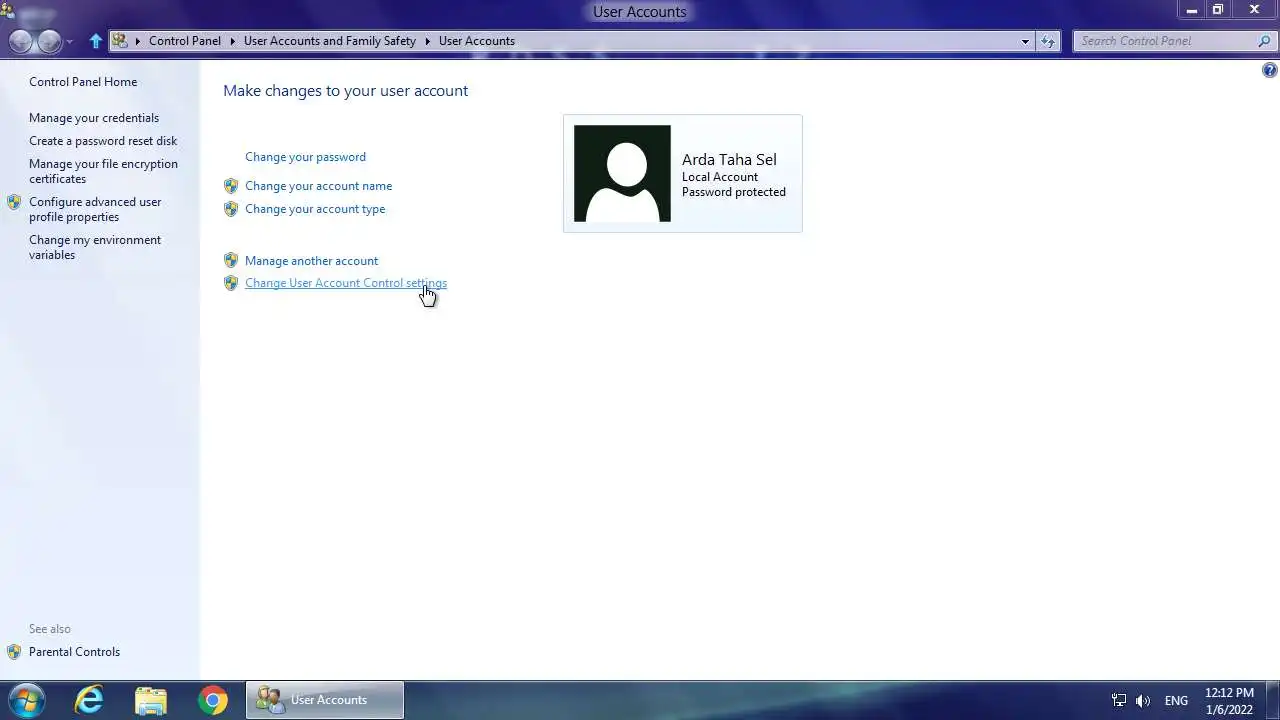This screenshot has width=1280, height=720.
Task: Click shield icon beside Configure advanced user profile
Action: click(x=14, y=202)
